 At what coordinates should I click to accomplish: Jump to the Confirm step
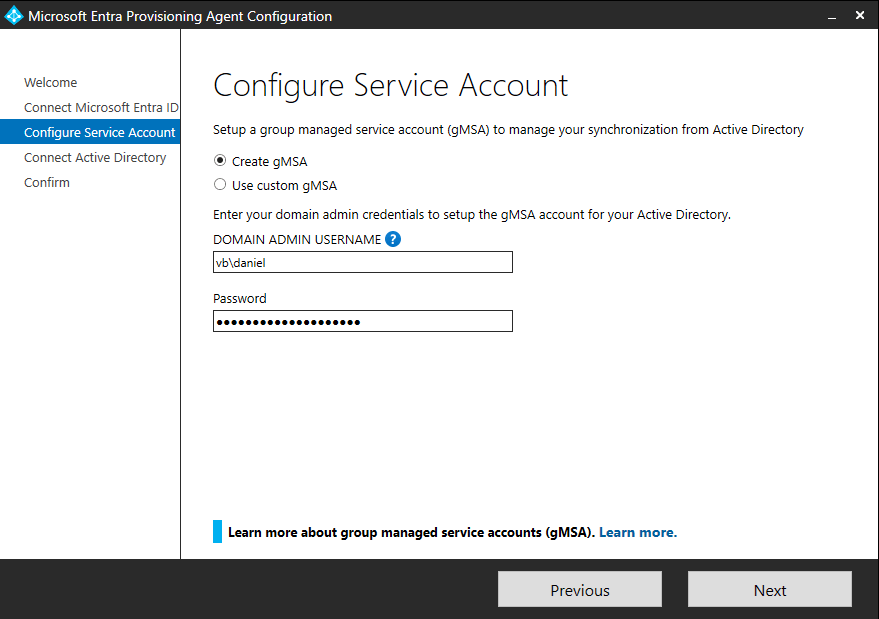[47, 182]
